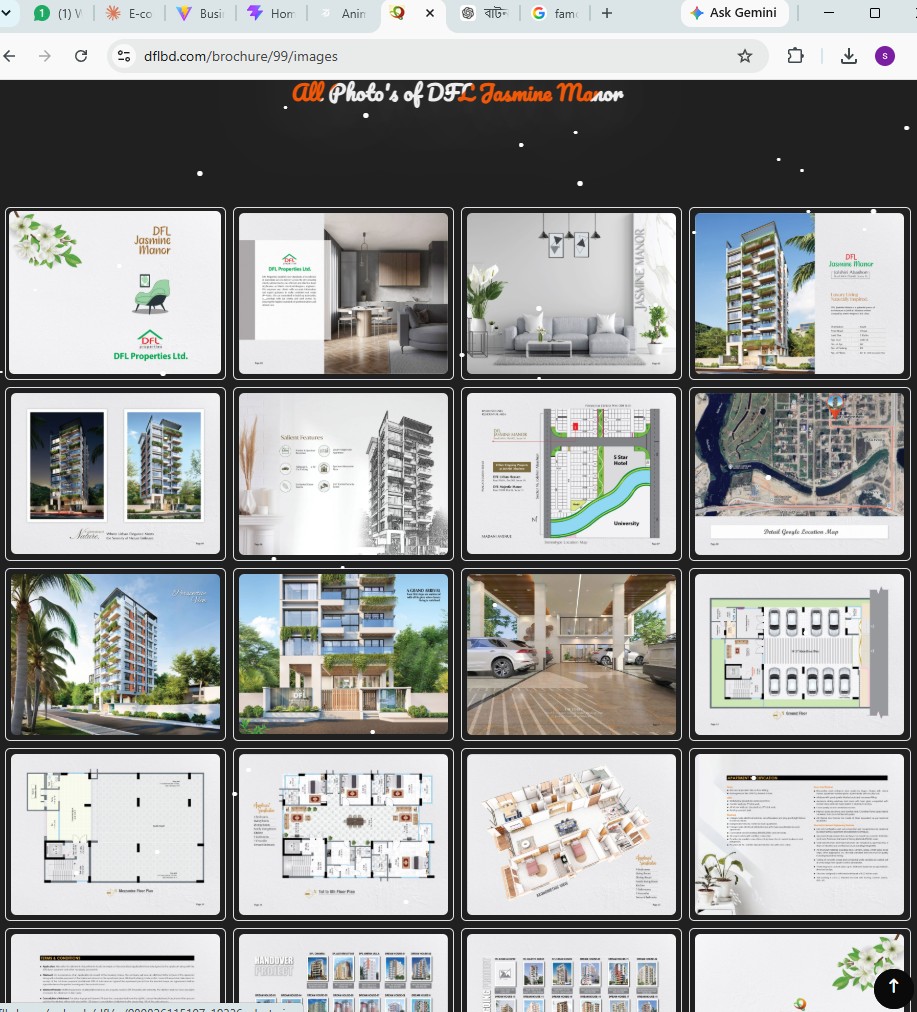Viewport: 917px width, 1012px height.
Task: Open the Handover Project thumbnail
Action: click(x=343, y=970)
